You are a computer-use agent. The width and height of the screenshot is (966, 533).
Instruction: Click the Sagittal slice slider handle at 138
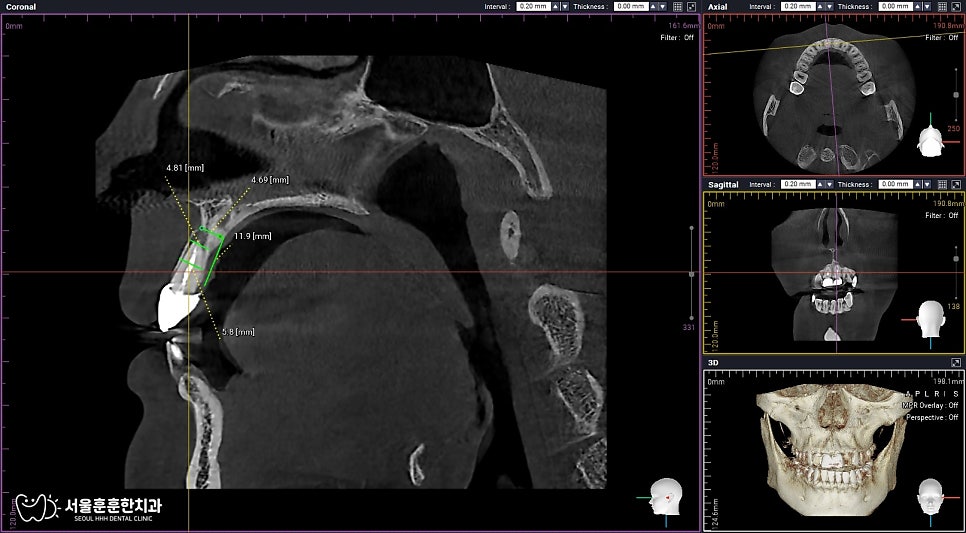956,259
